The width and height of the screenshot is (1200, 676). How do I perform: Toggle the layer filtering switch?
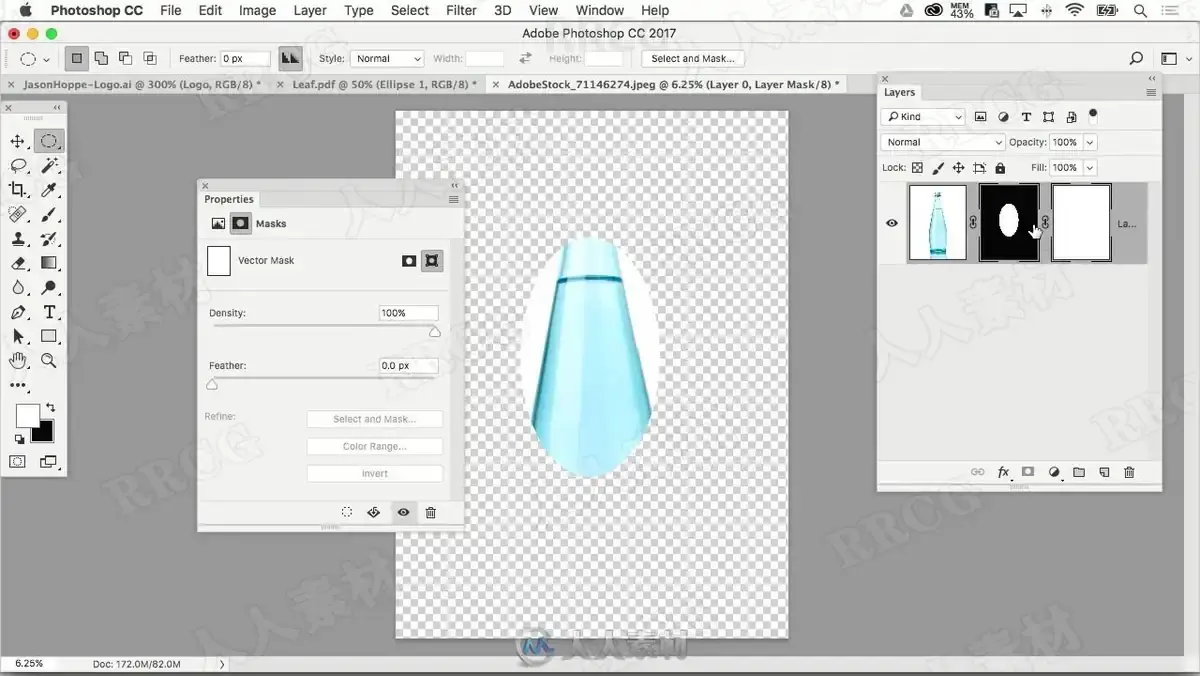(1093, 115)
